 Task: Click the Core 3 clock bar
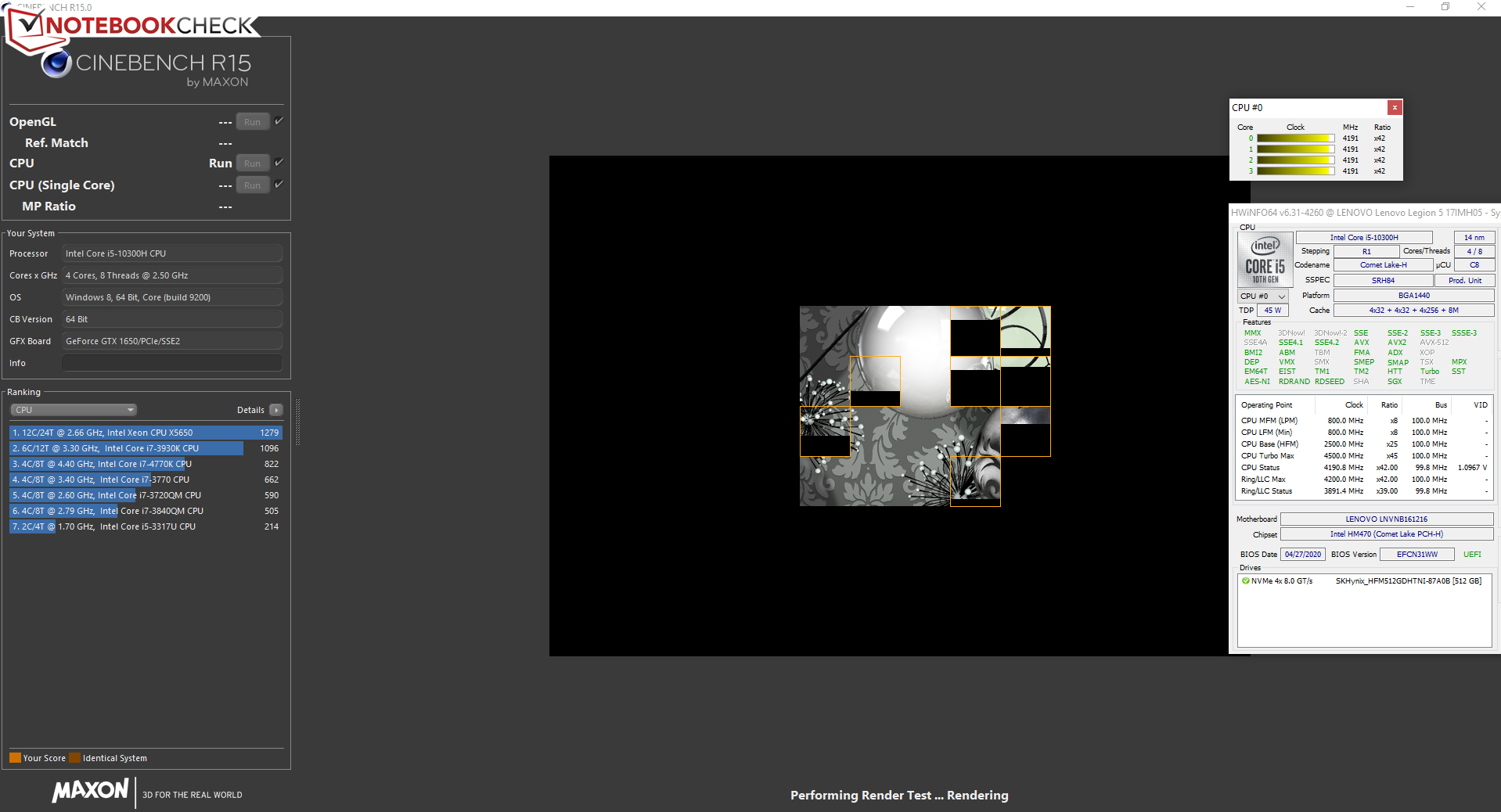1295,171
